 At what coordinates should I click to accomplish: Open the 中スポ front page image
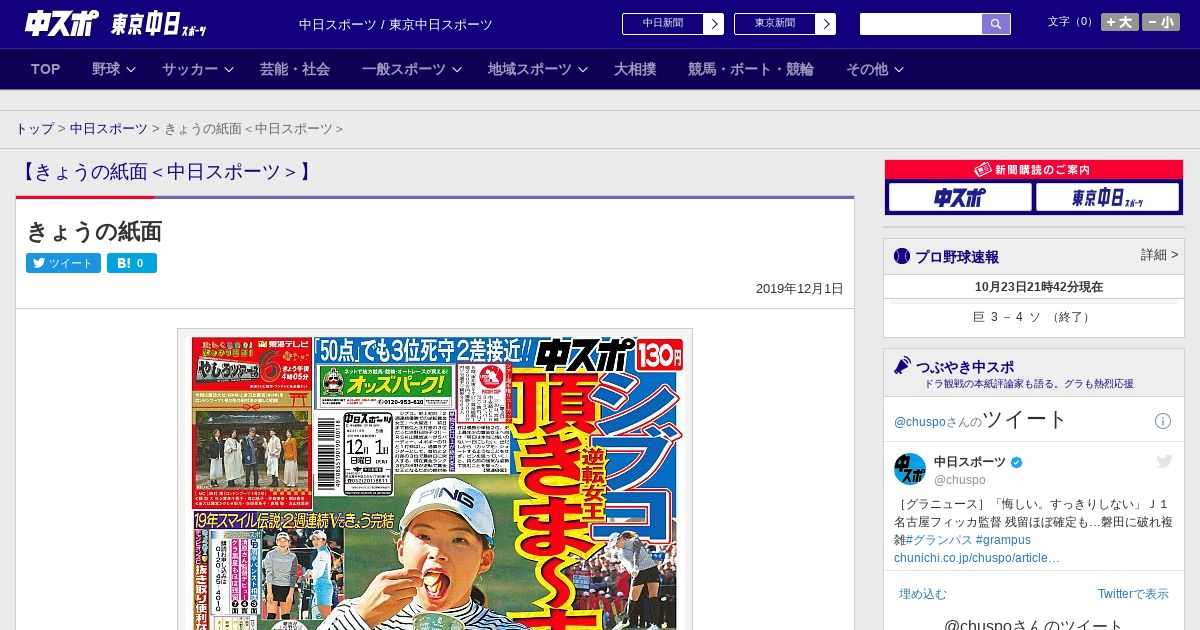click(435, 480)
